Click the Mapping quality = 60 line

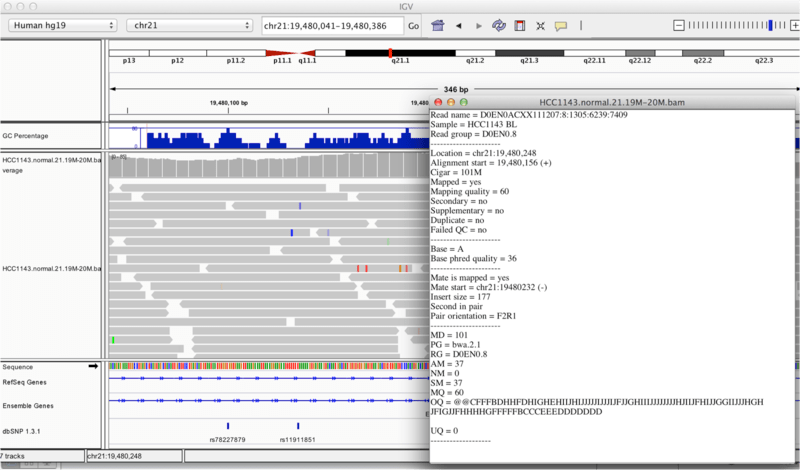click(x=470, y=191)
